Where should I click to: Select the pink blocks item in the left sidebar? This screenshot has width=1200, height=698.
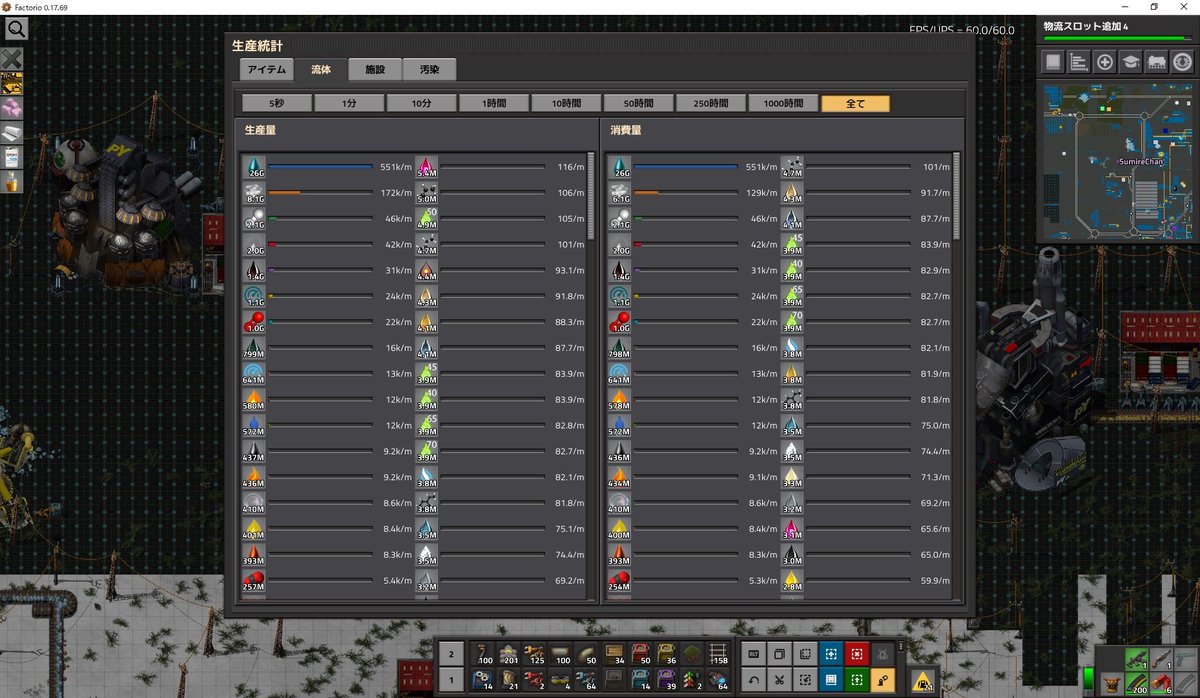tap(13, 107)
